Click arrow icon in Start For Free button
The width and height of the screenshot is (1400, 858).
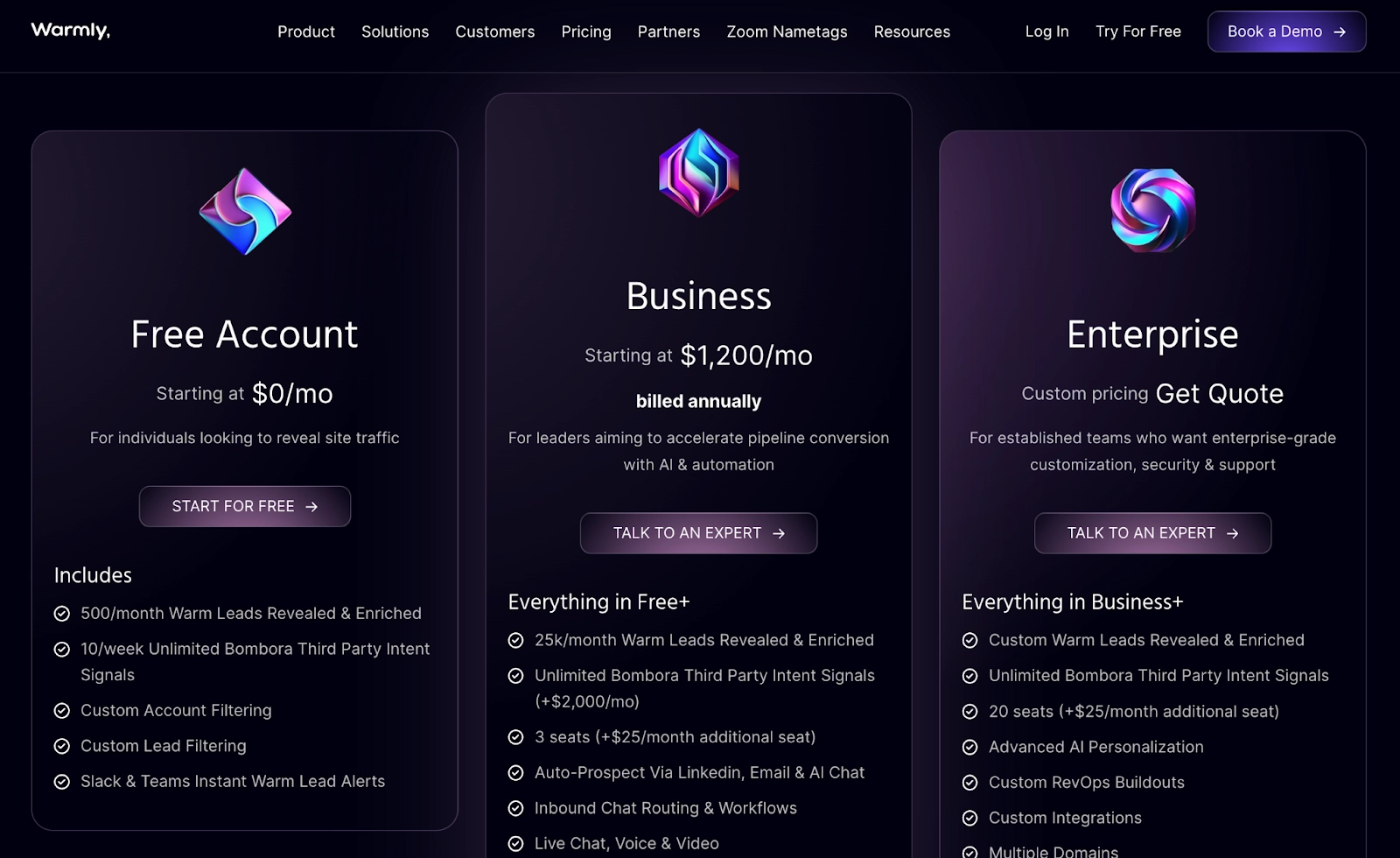tap(311, 507)
